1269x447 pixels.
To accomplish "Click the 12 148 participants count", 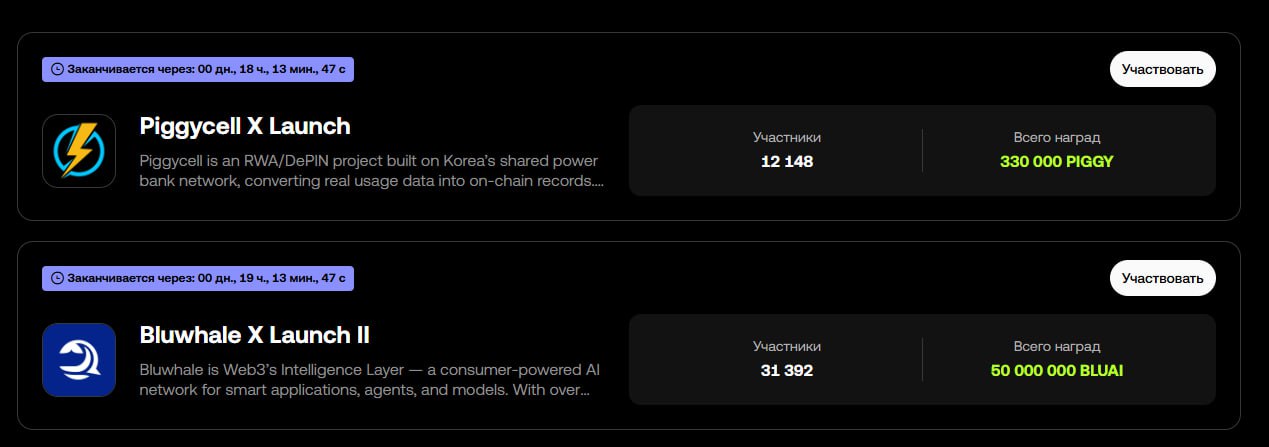I will coord(787,161).
